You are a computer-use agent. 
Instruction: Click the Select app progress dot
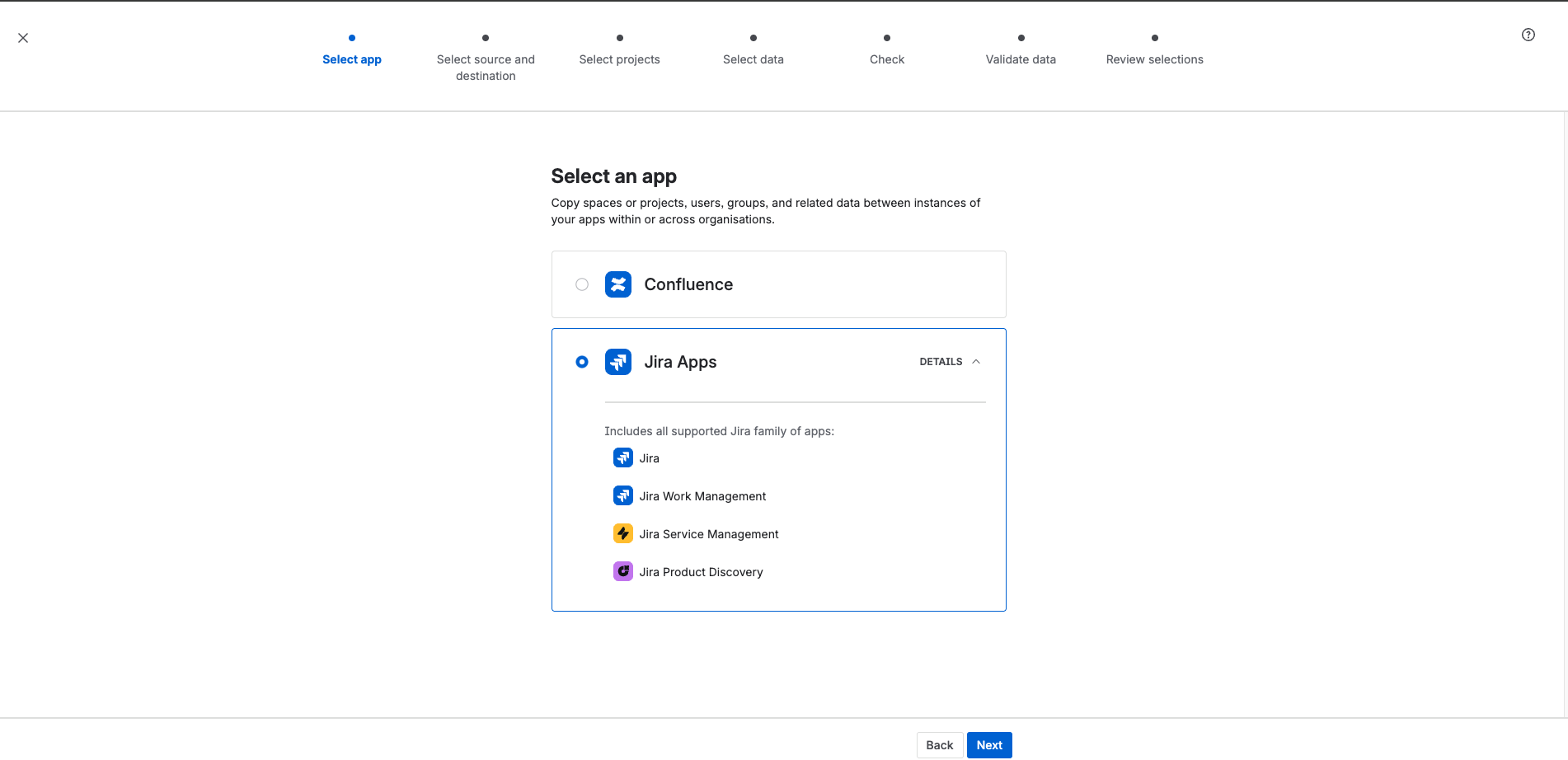tap(352, 38)
